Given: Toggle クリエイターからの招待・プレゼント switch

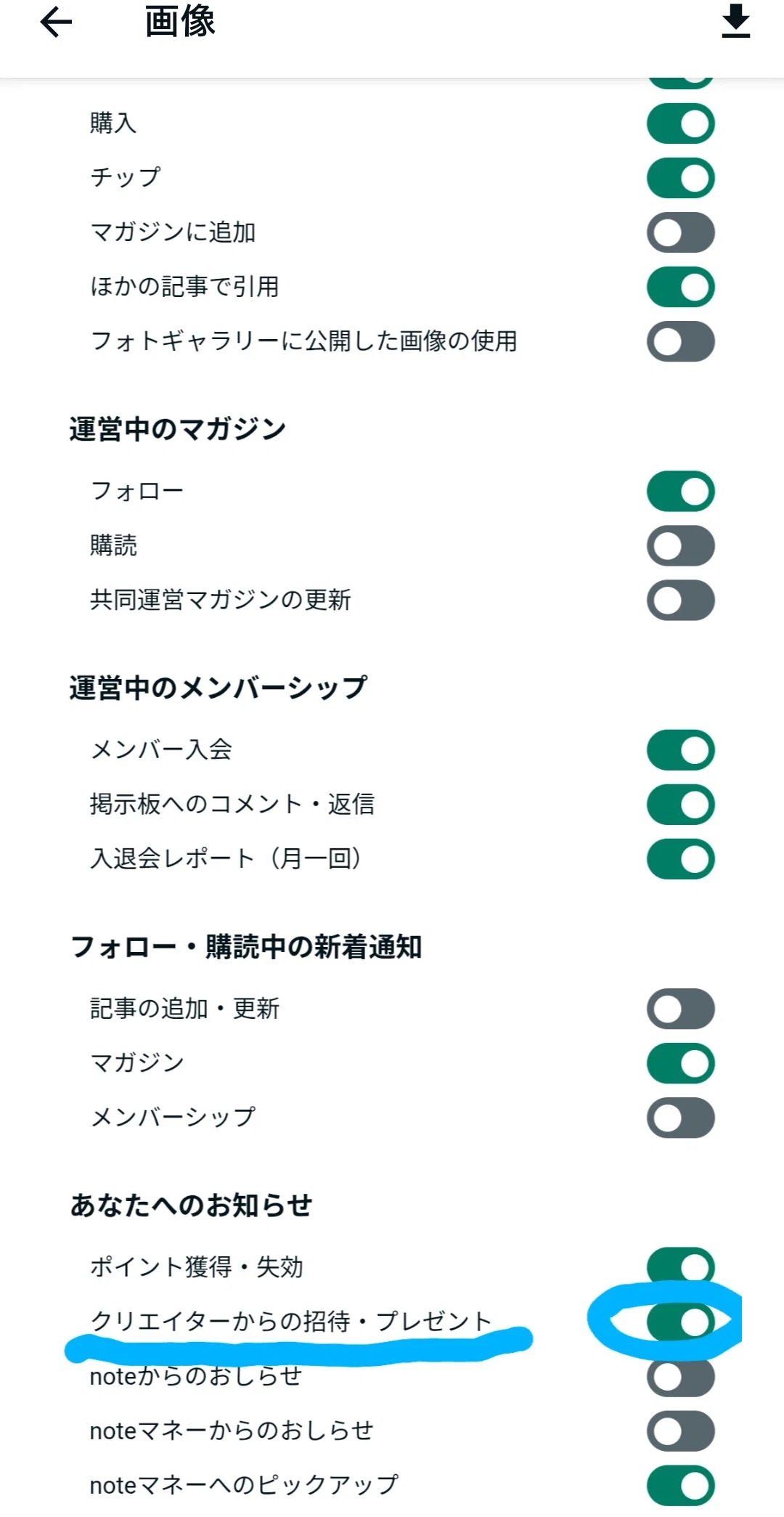Looking at the screenshot, I should [681, 1322].
